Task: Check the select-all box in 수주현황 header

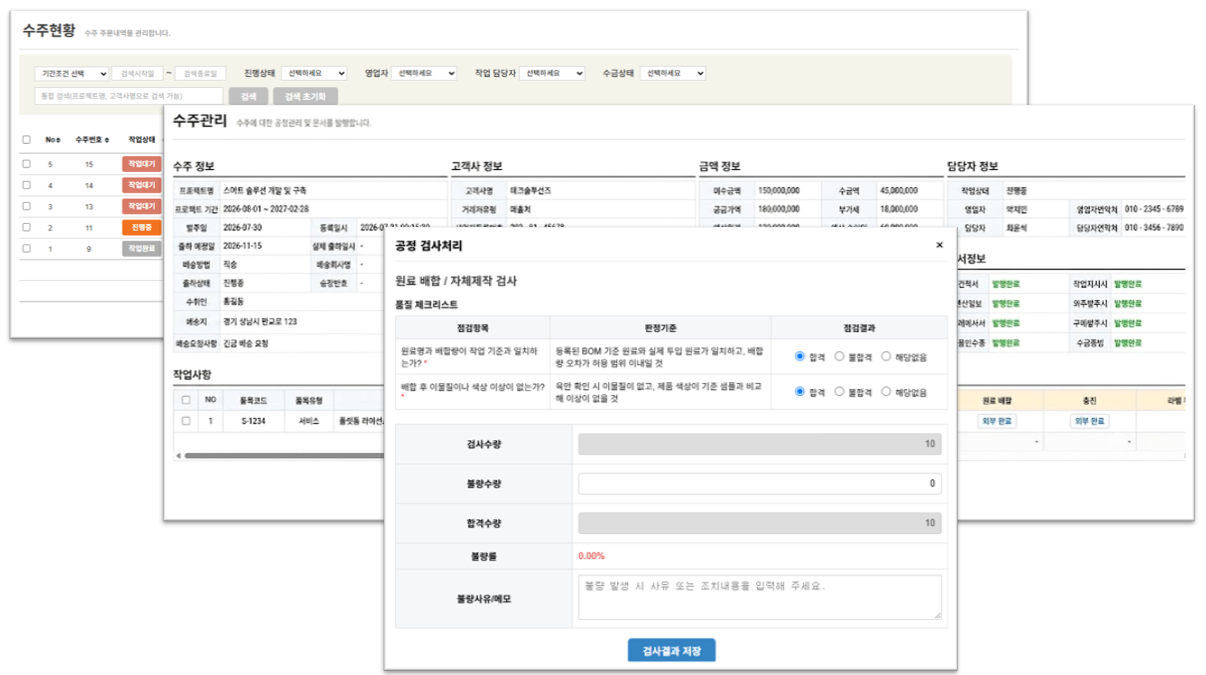Action: (x=26, y=139)
